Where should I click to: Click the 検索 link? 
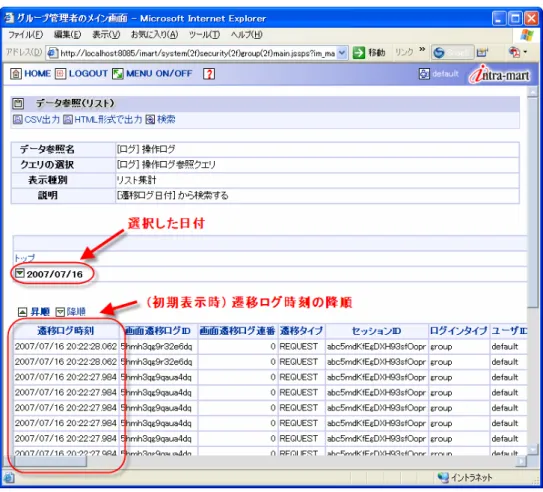pos(166,119)
